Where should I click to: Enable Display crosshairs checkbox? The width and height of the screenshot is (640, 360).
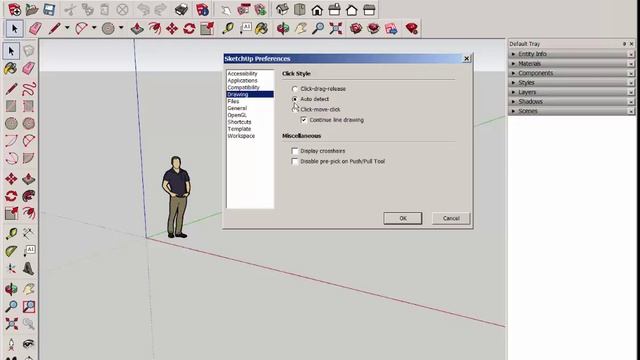(295, 151)
